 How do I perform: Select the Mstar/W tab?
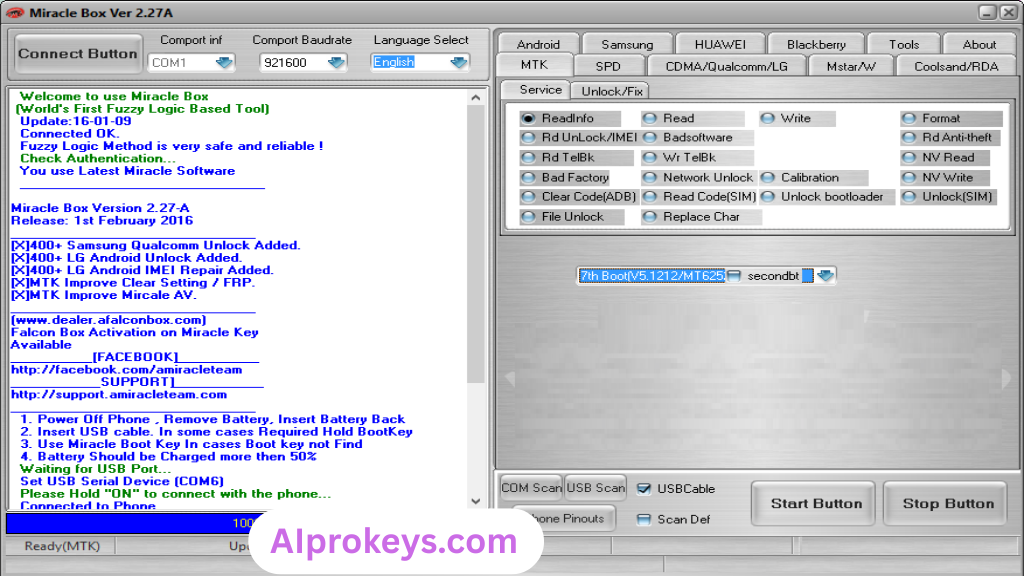pyautogui.click(x=851, y=66)
